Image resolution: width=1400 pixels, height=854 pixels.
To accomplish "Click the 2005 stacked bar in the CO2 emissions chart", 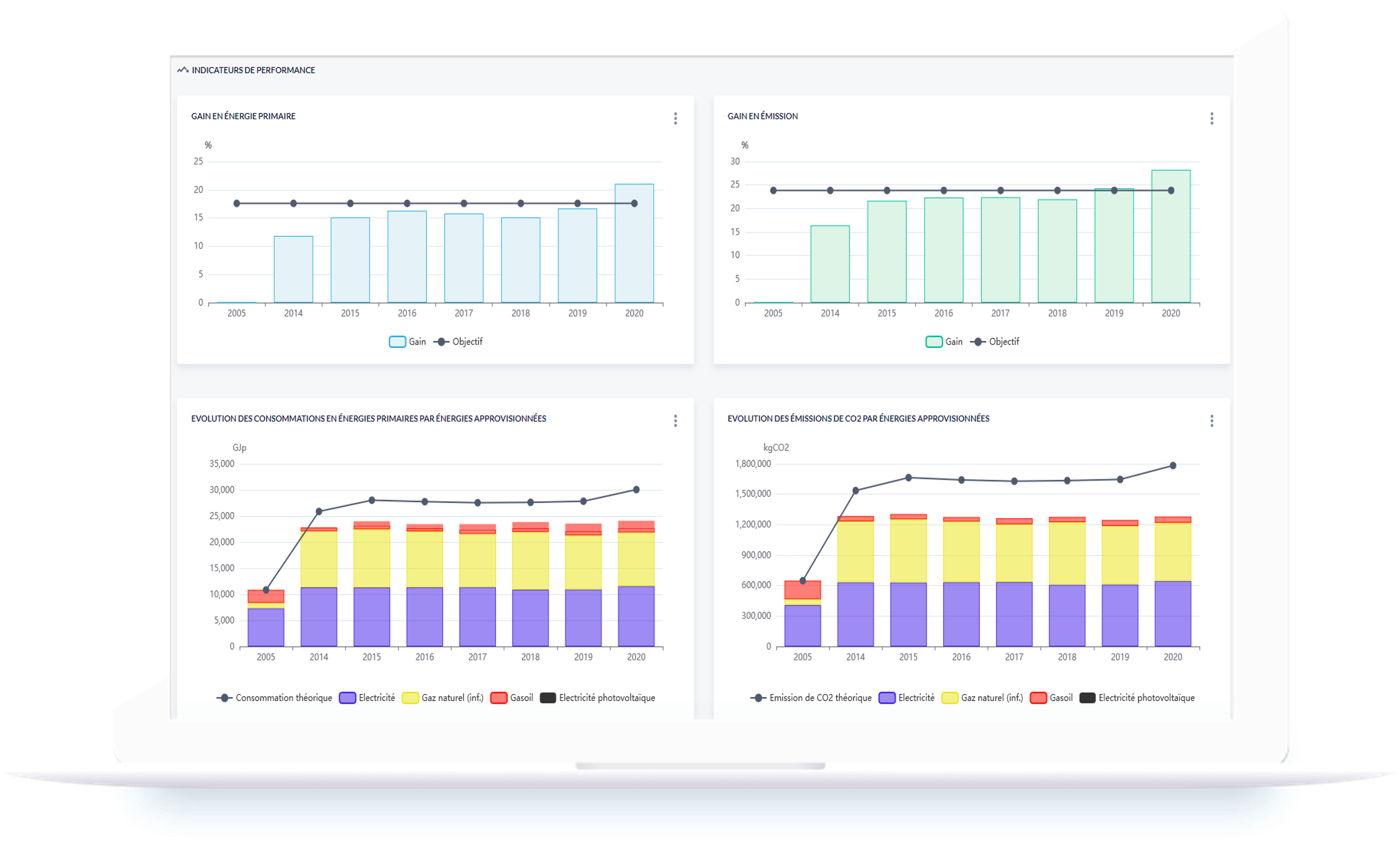I will click(x=802, y=614).
